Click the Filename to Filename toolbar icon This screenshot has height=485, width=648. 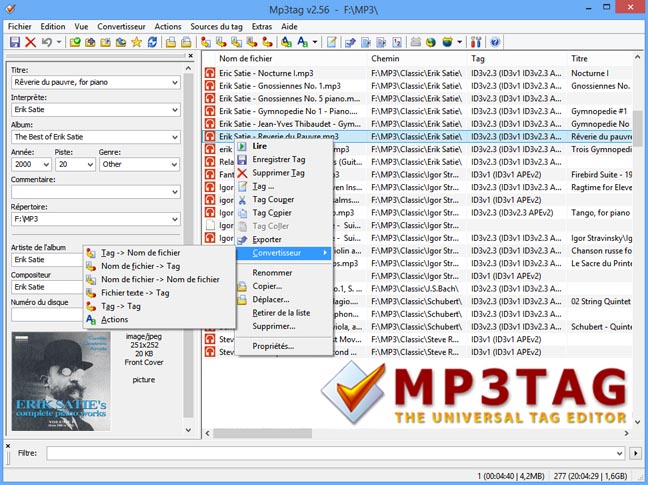pos(236,42)
